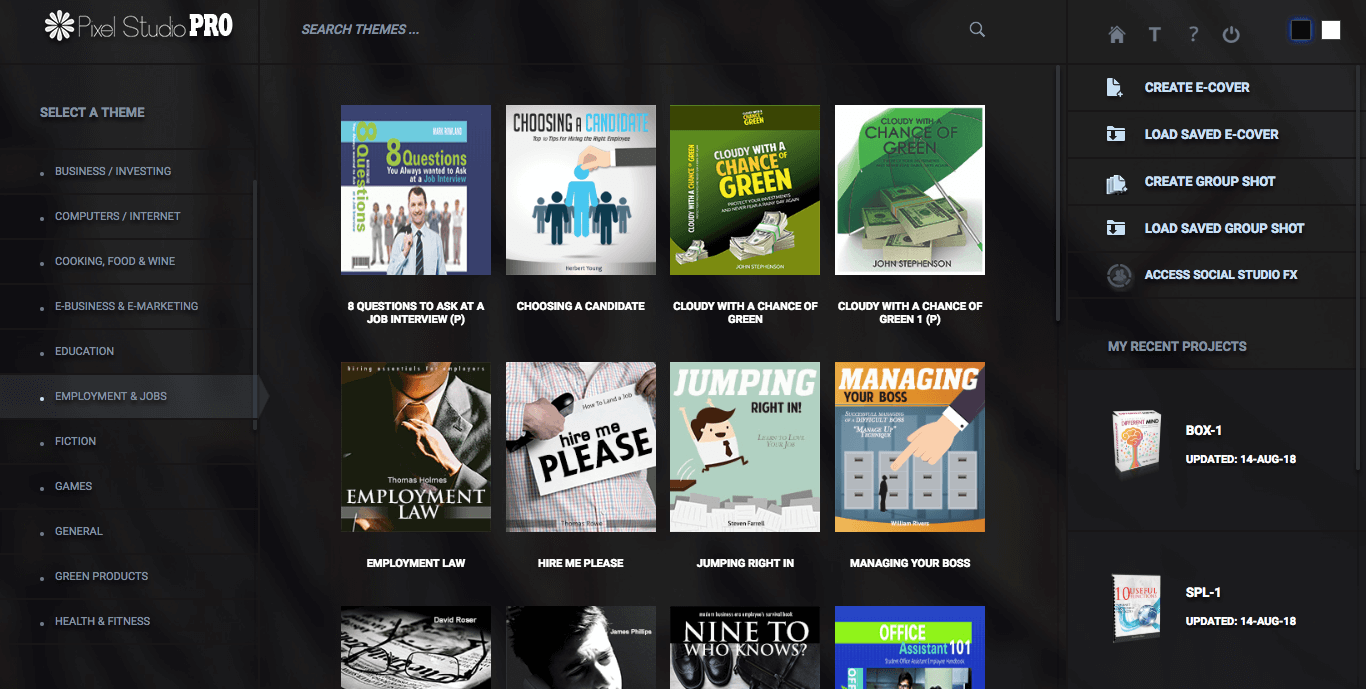
Task: Click the power/logout icon
Action: tap(1231, 34)
